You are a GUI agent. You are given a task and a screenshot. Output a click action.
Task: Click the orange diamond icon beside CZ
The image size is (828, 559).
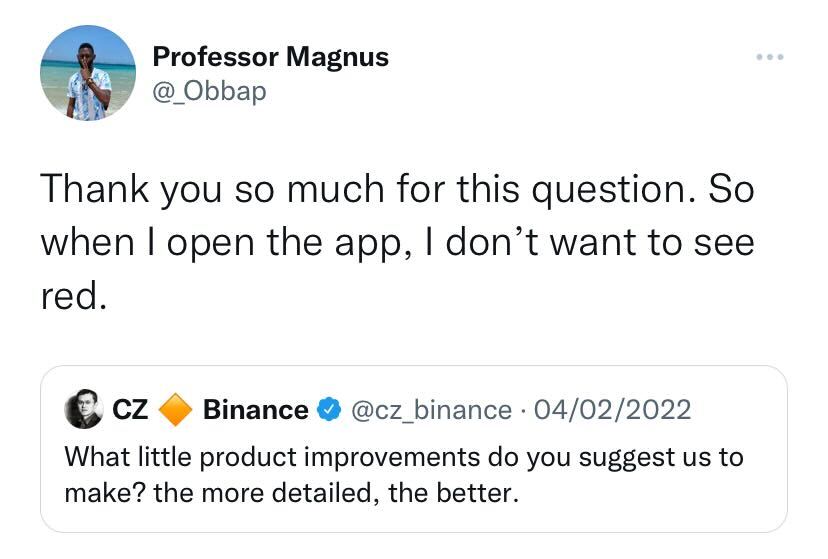coord(176,409)
